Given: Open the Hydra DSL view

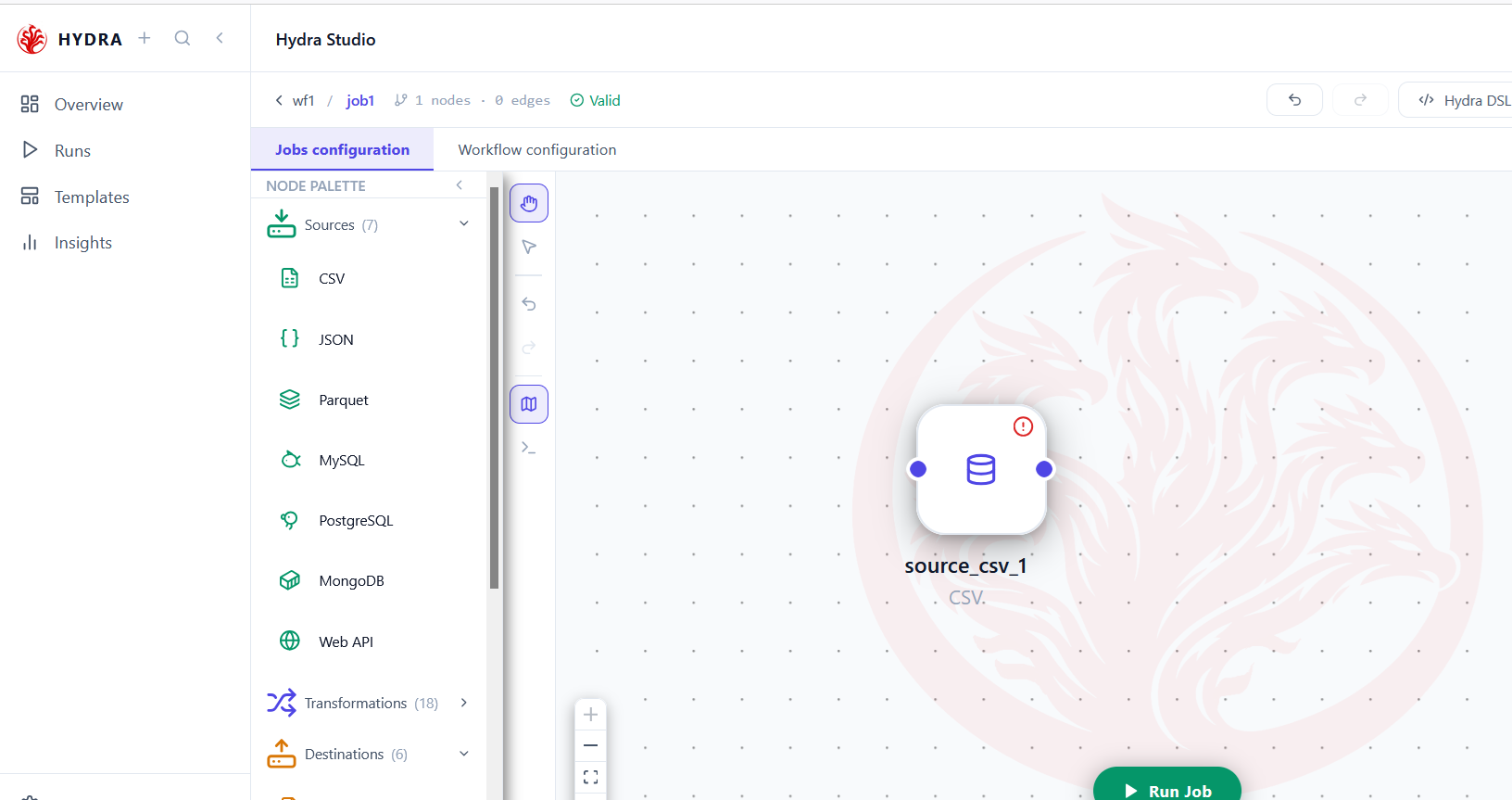Looking at the screenshot, I should [x=1456, y=100].
